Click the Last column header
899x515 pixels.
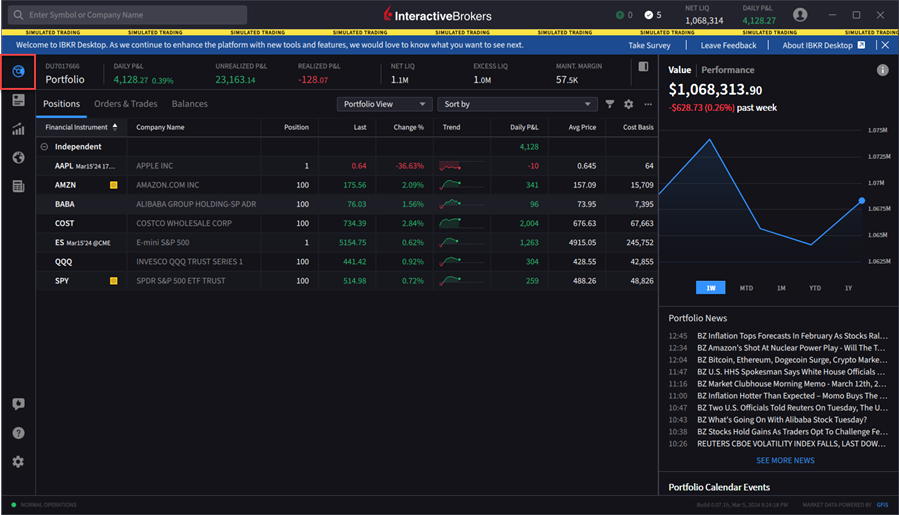[x=359, y=127]
